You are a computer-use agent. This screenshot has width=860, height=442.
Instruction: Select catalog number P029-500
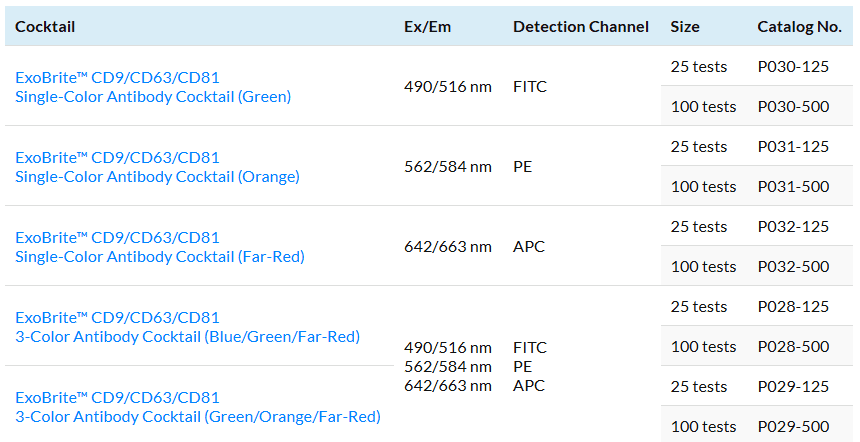click(x=793, y=427)
